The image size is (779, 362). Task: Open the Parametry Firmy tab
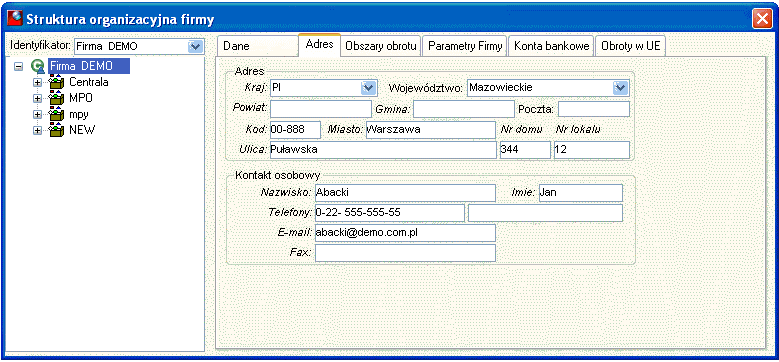click(465, 46)
